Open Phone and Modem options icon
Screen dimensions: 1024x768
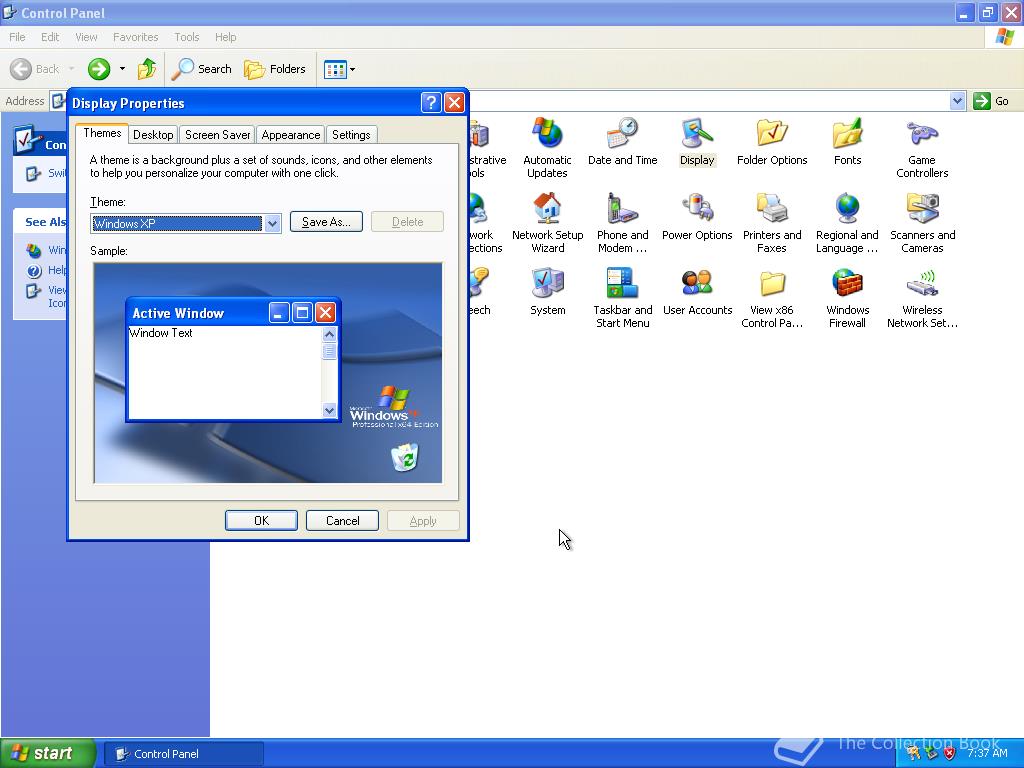click(x=622, y=223)
